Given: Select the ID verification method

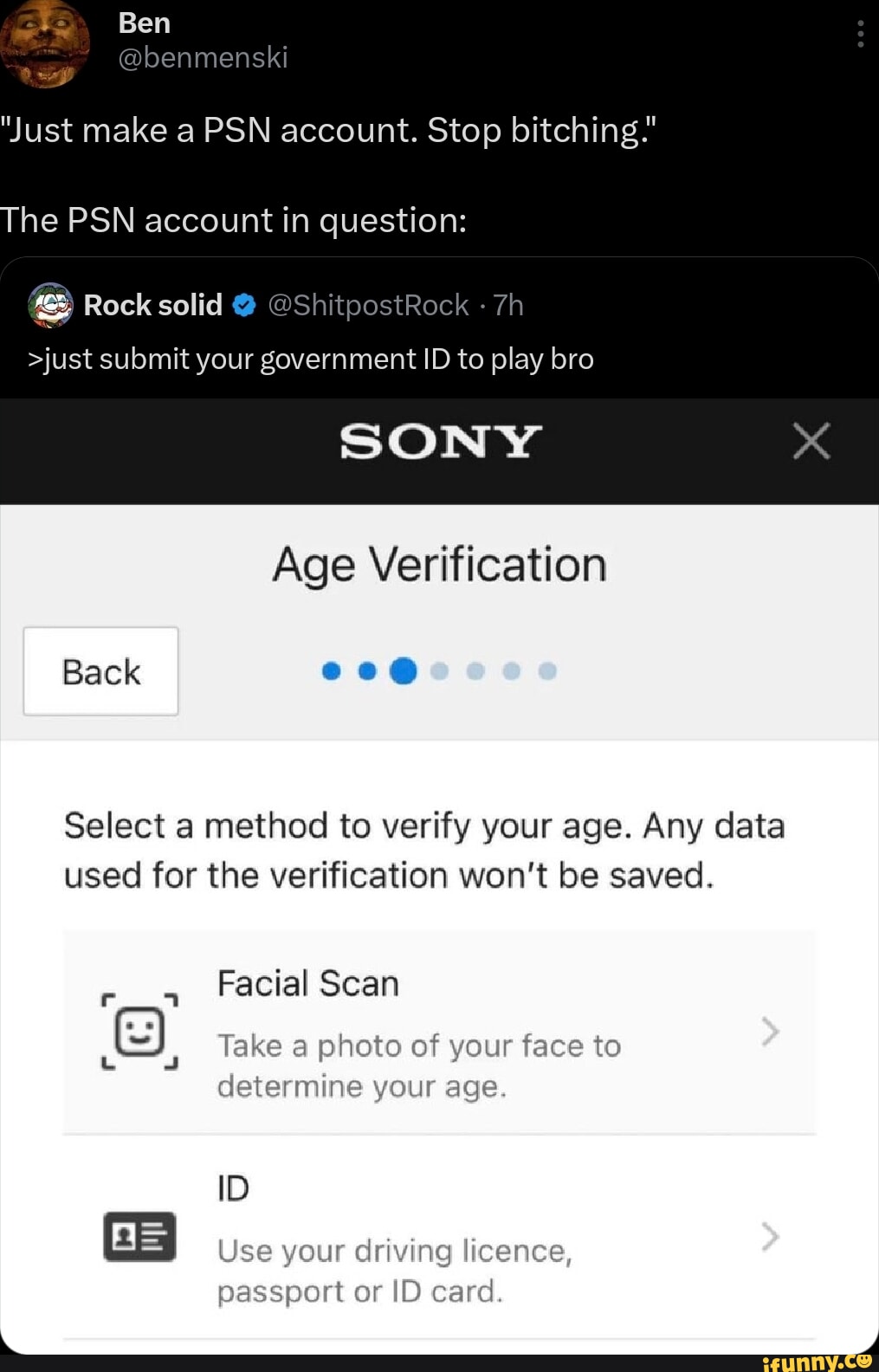Looking at the screenshot, I should (x=439, y=1237).
